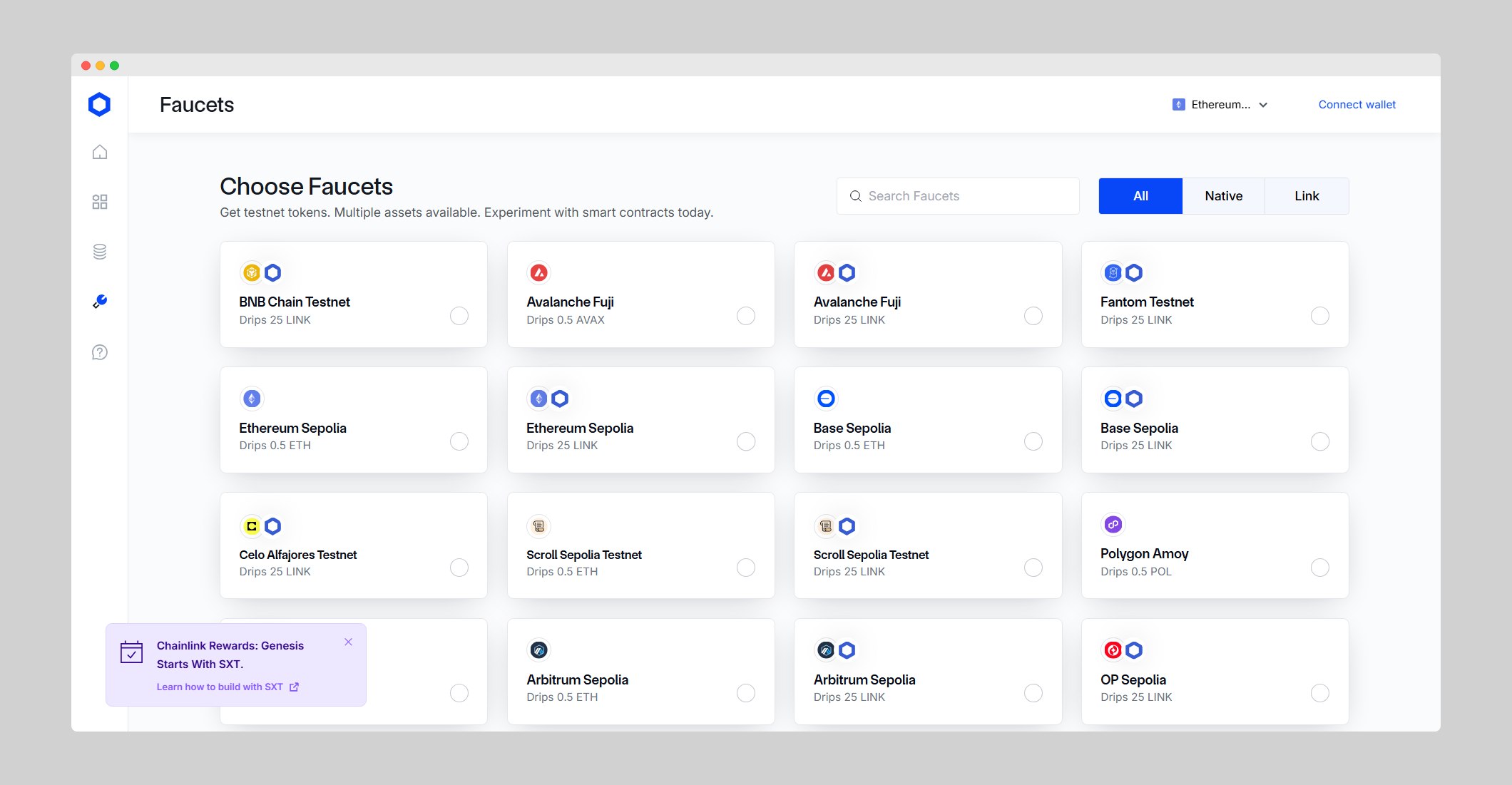Switch to the Link filter tab
This screenshot has width=1512, height=785.
click(1307, 196)
